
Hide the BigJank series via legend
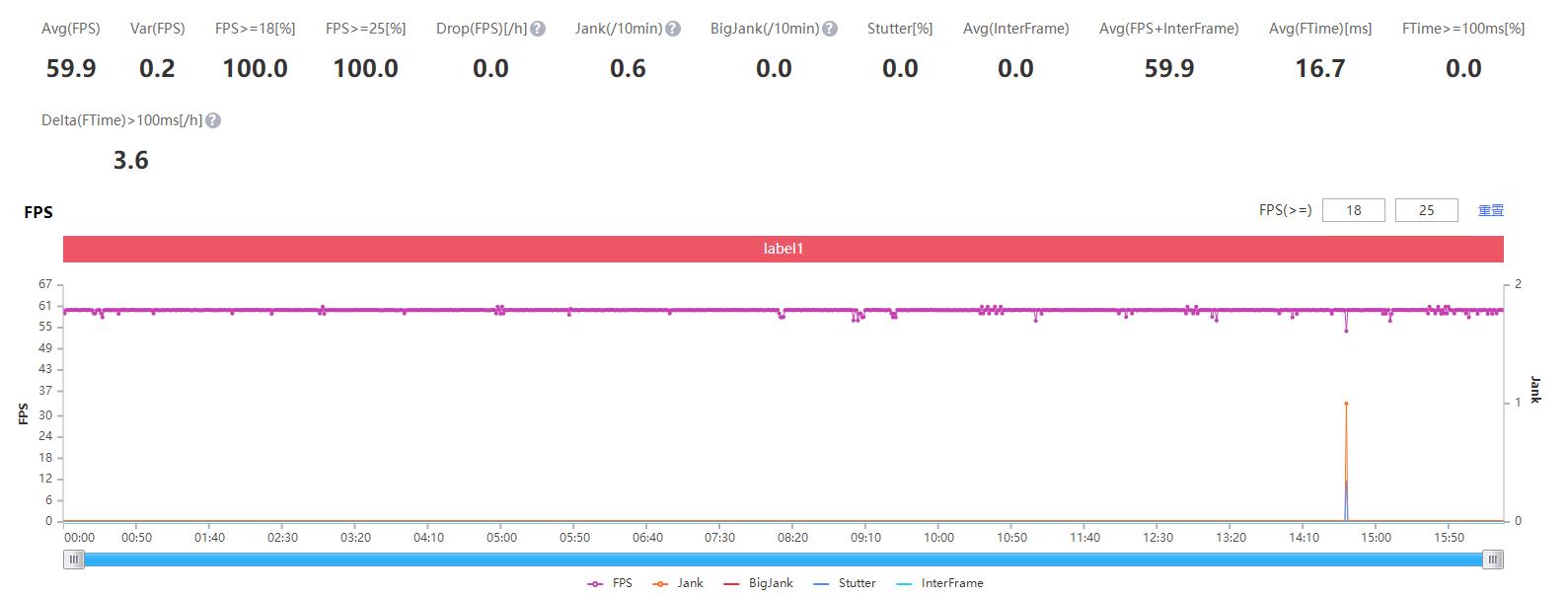(x=758, y=583)
